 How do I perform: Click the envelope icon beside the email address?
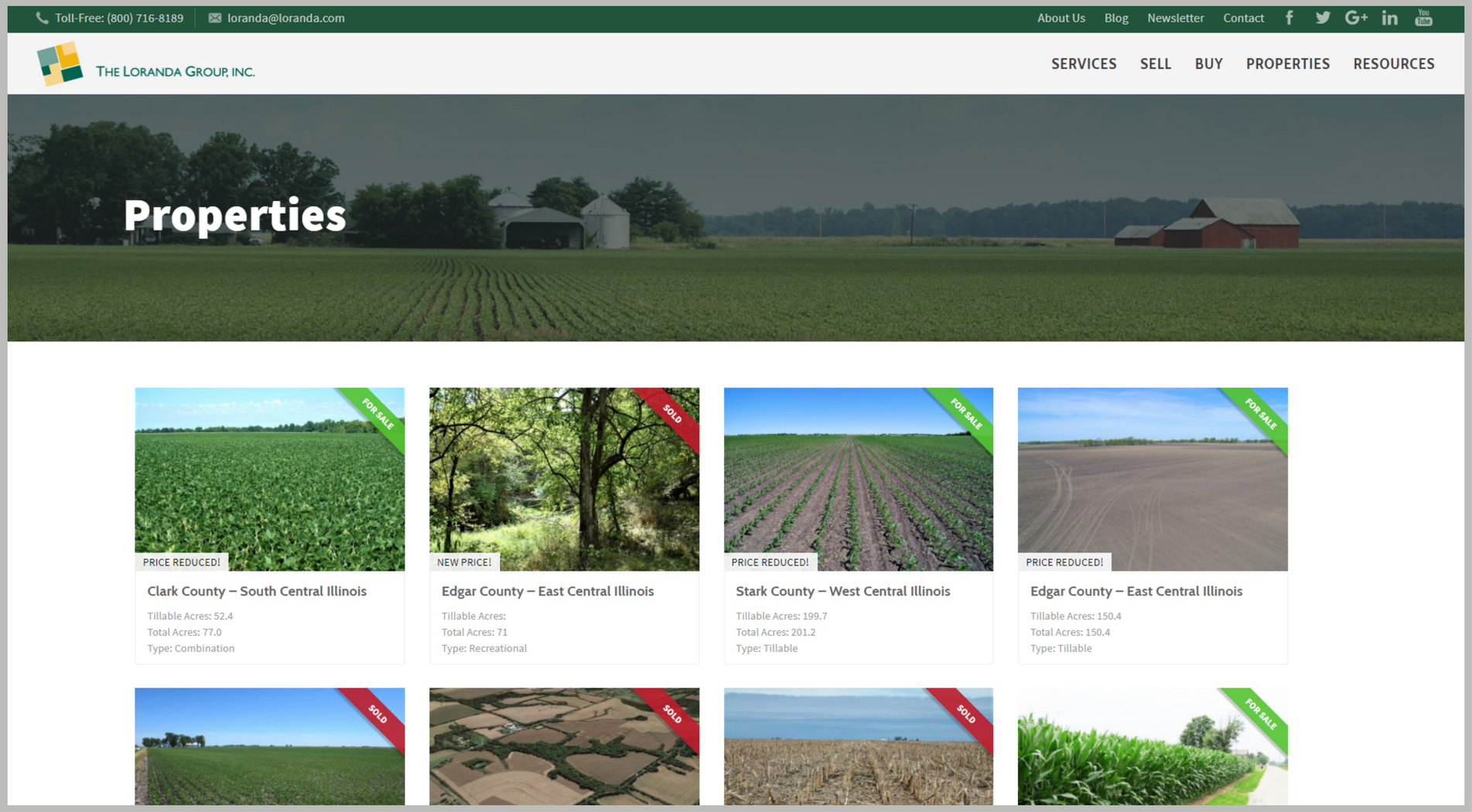click(x=214, y=18)
